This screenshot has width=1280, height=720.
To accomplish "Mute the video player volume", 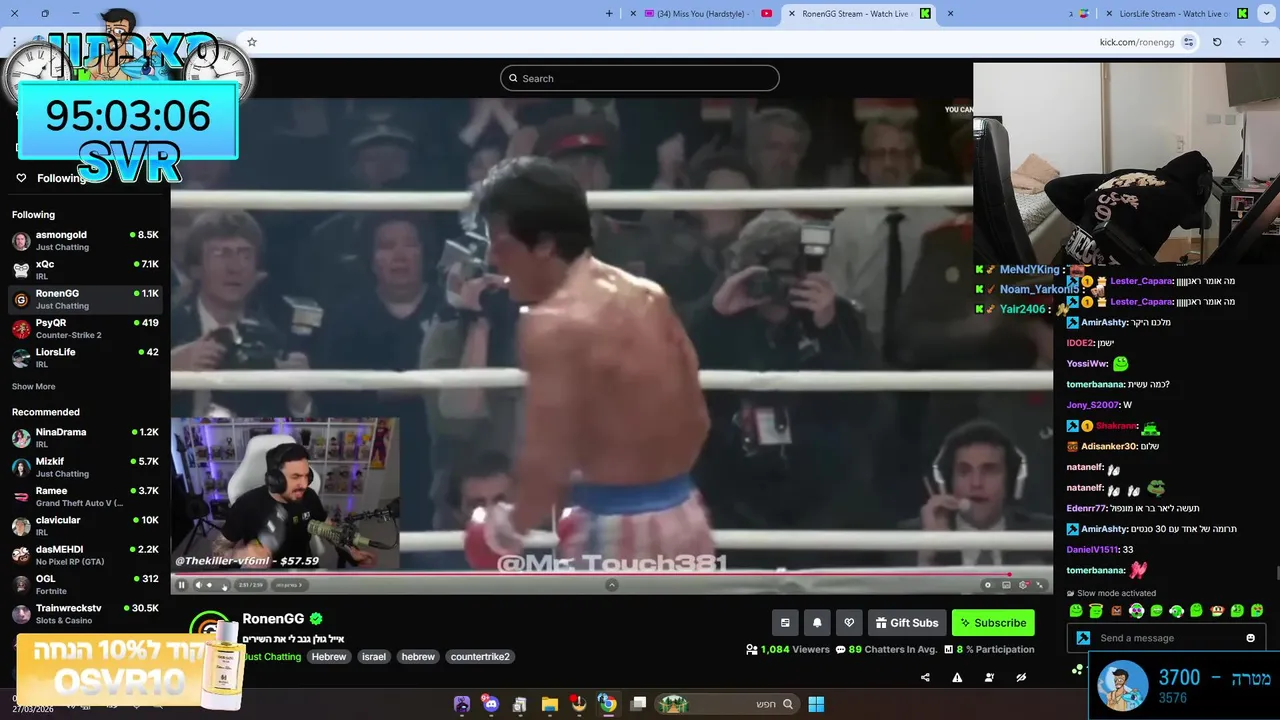I will click(197, 585).
